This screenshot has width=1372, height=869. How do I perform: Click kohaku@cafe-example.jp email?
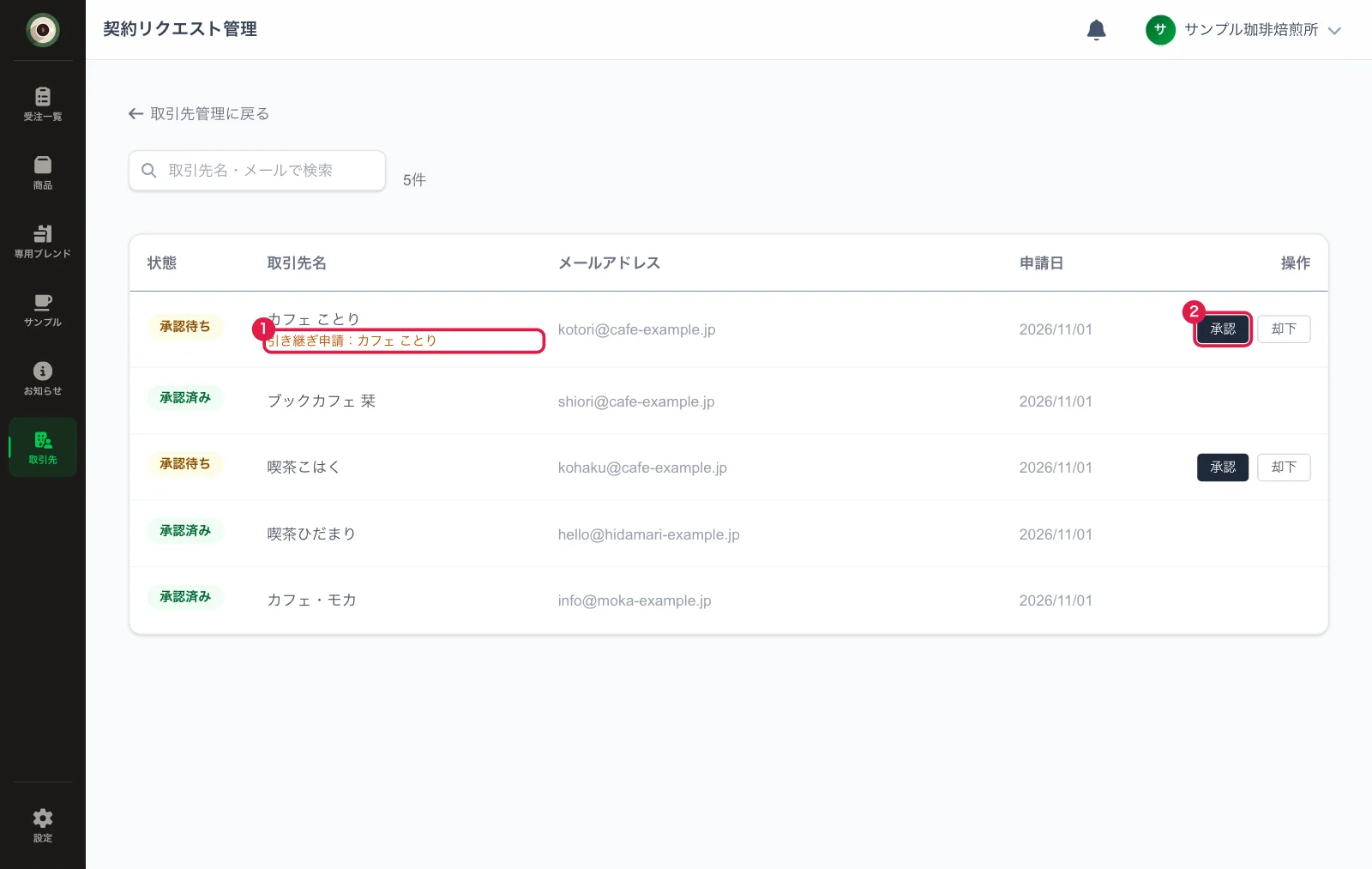(642, 468)
